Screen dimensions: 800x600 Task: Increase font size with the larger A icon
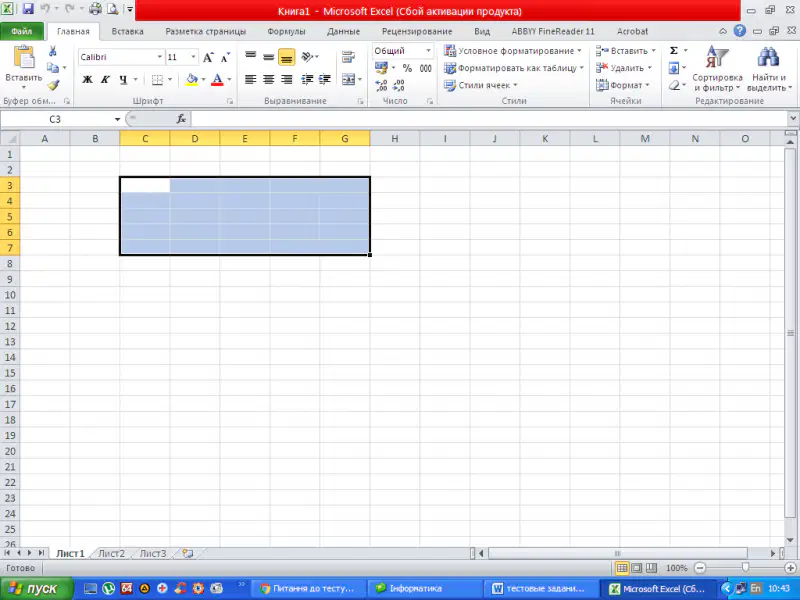coord(208,57)
